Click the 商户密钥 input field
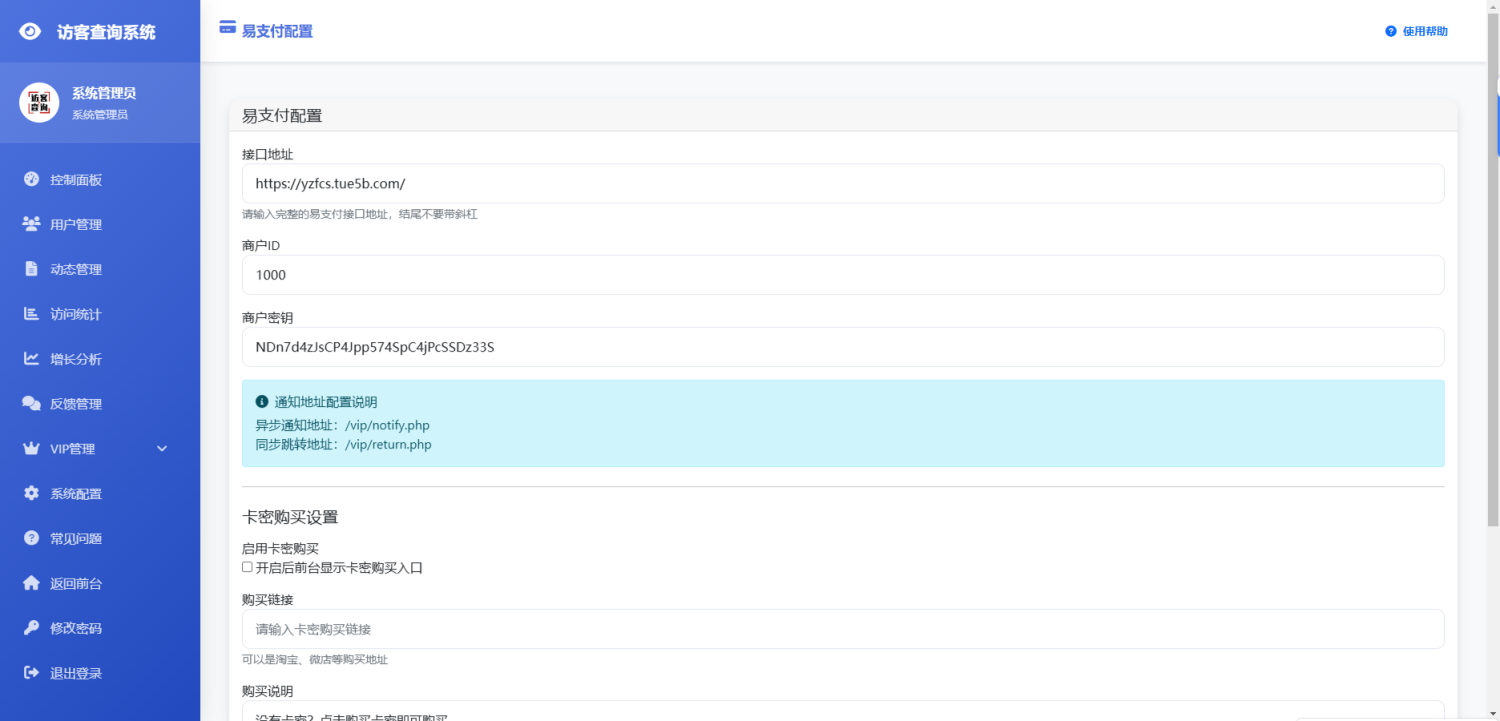The height and width of the screenshot is (721, 1500). pos(842,347)
